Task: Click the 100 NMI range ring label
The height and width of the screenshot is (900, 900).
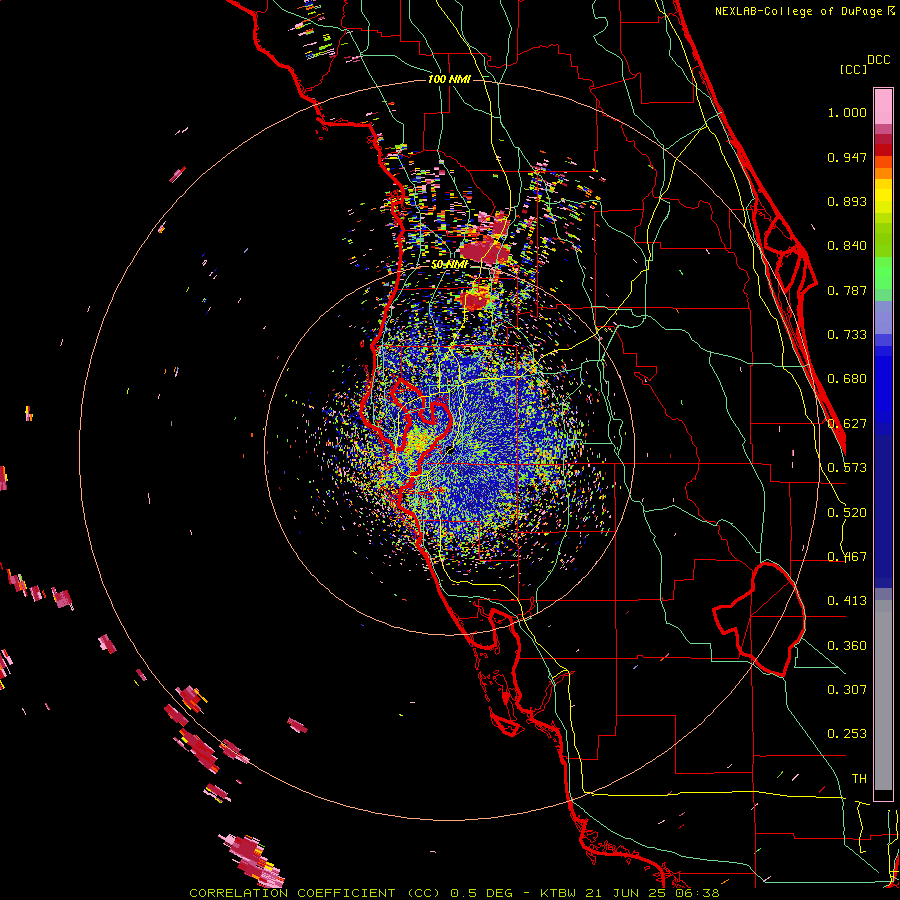Action: [x=449, y=79]
